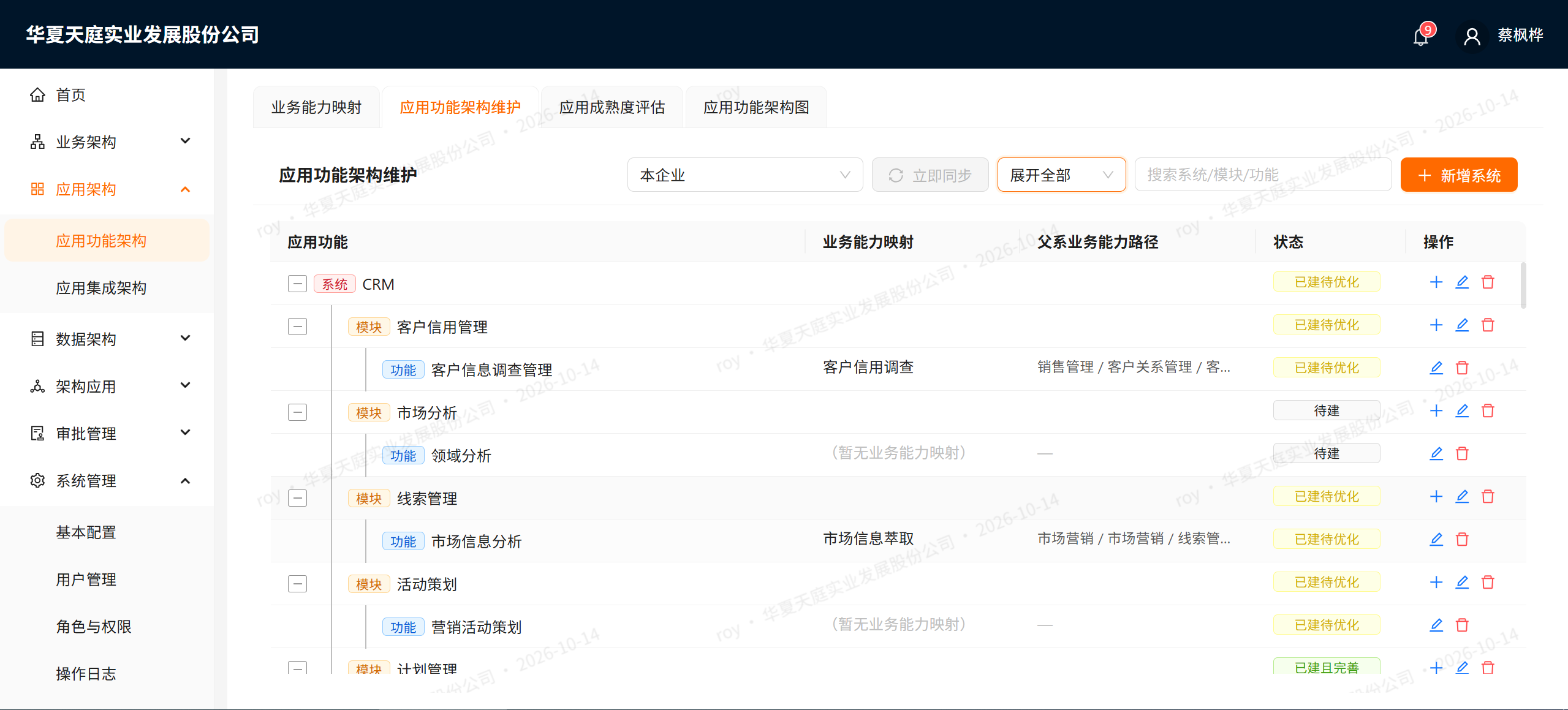Viewport: 1568px width, 710px height.
Task: Open 操作日志 in sidebar
Action: pyautogui.click(x=107, y=674)
